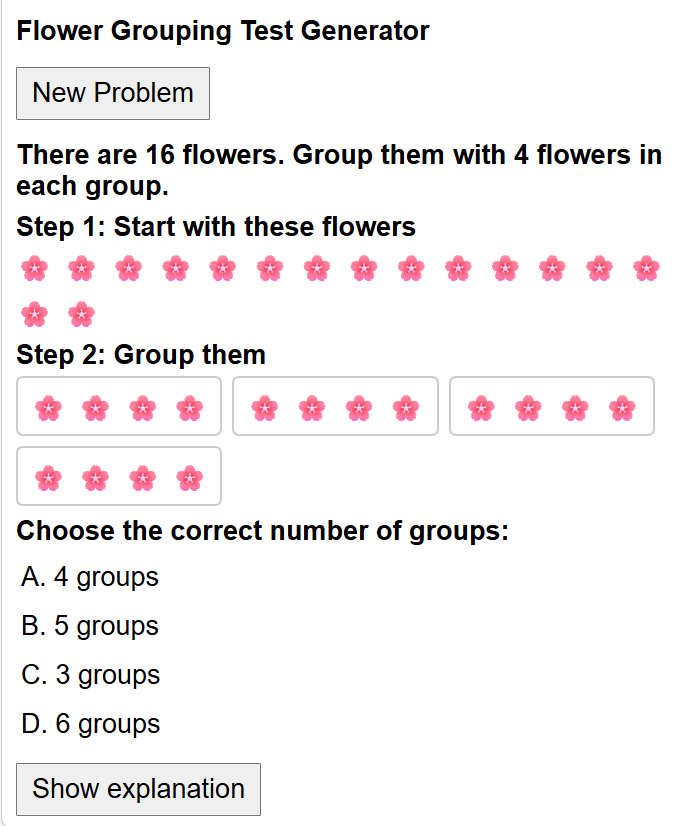Click the first flower in the third group box

[481, 407]
